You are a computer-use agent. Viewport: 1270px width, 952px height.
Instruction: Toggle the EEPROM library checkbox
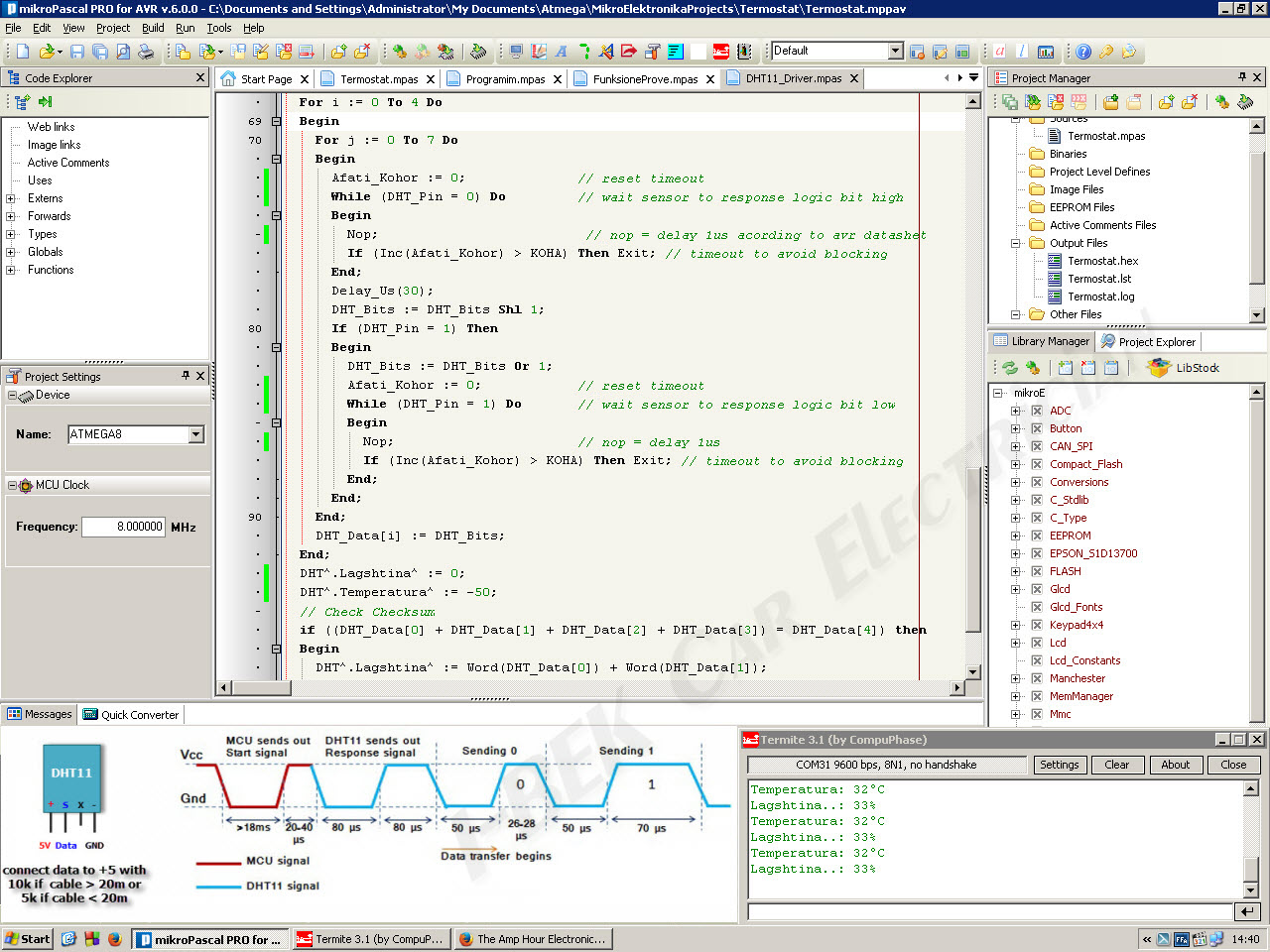click(1036, 535)
